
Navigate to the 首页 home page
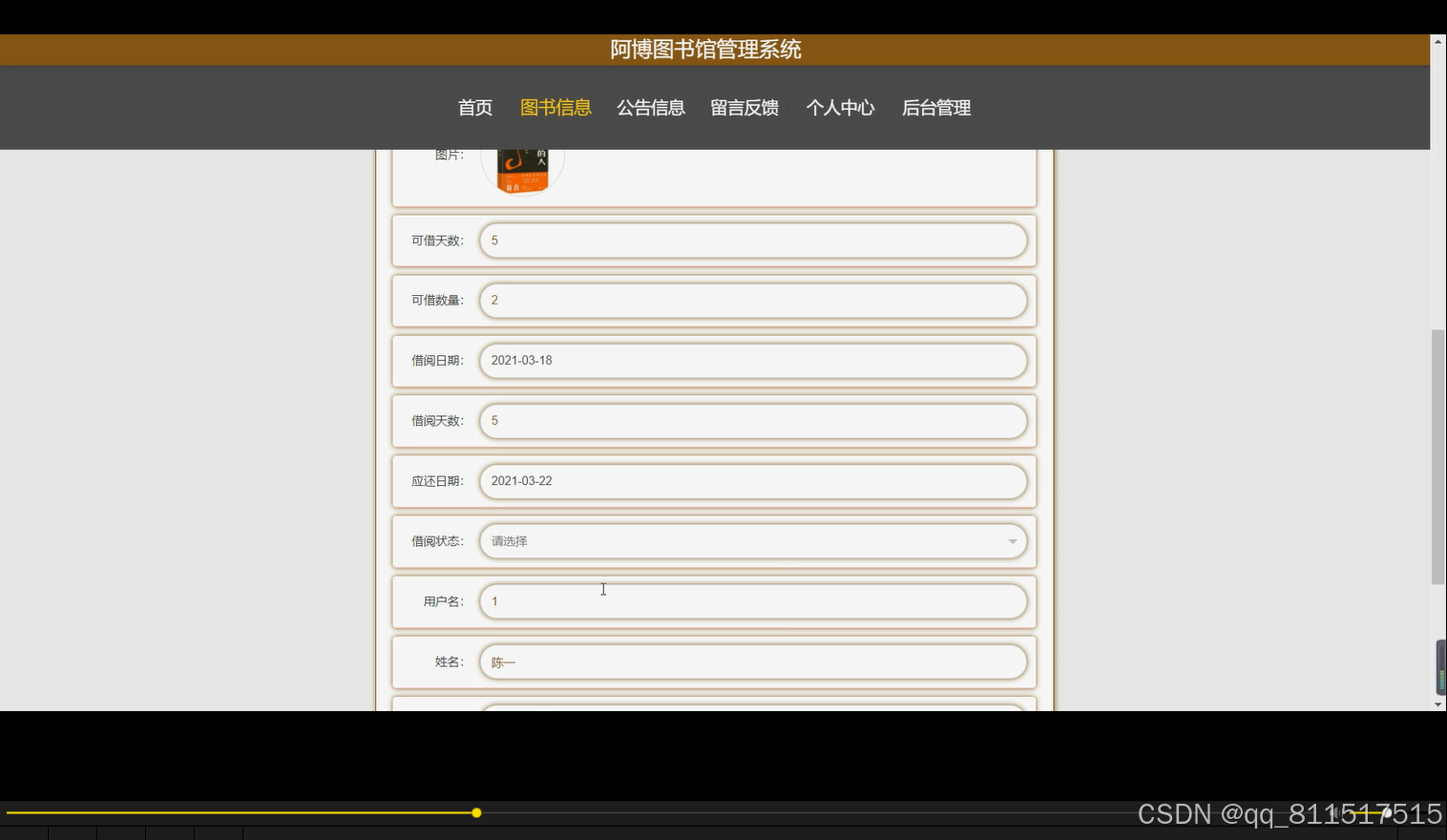(x=474, y=108)
